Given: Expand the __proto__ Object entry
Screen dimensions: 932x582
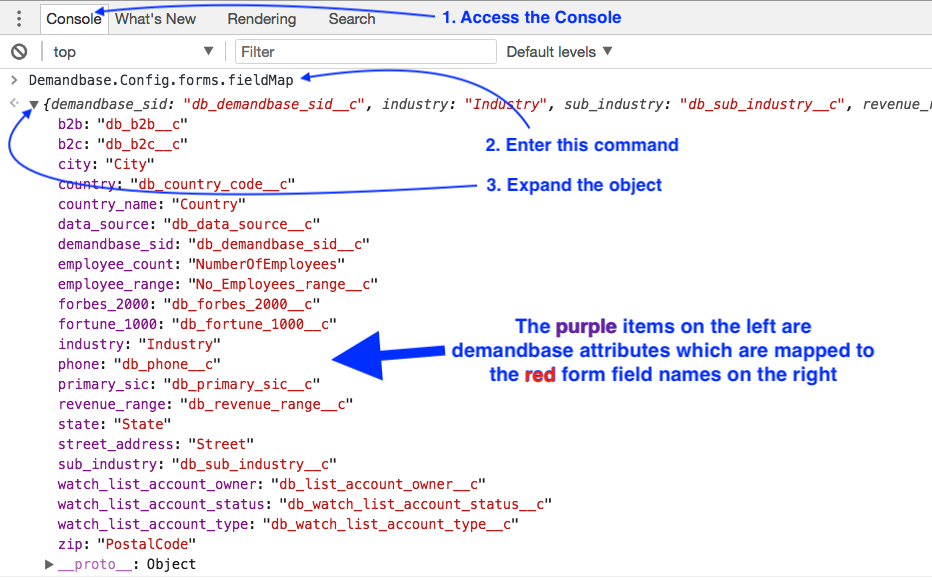Looking at the screenshot, I should [x=49, y=564].
